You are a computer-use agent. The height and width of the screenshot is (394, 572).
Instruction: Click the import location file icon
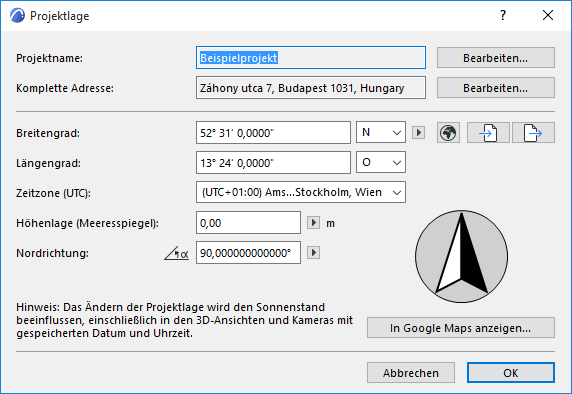tap(488, 132)
